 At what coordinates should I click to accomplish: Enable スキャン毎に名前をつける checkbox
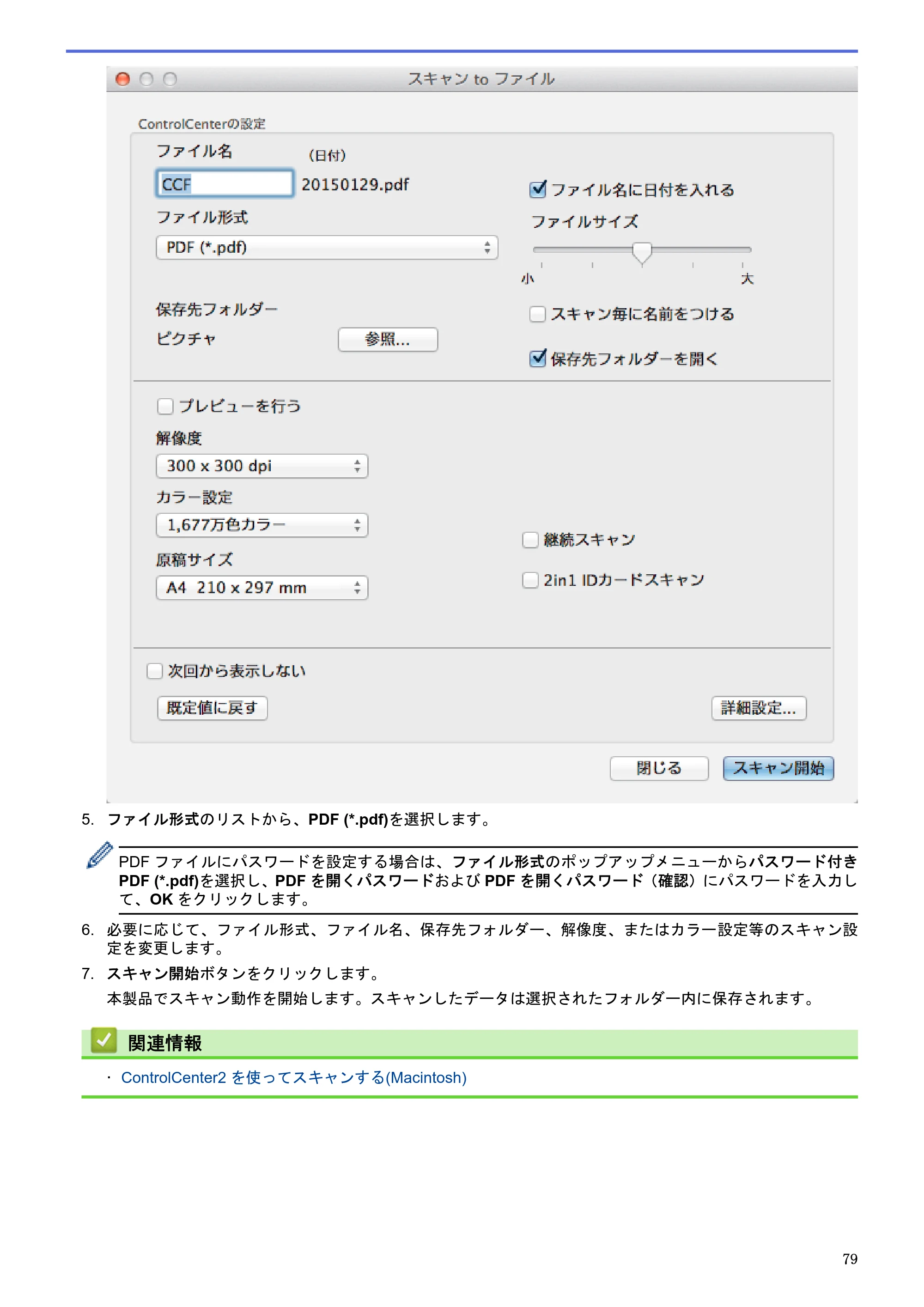pos(537,314)
